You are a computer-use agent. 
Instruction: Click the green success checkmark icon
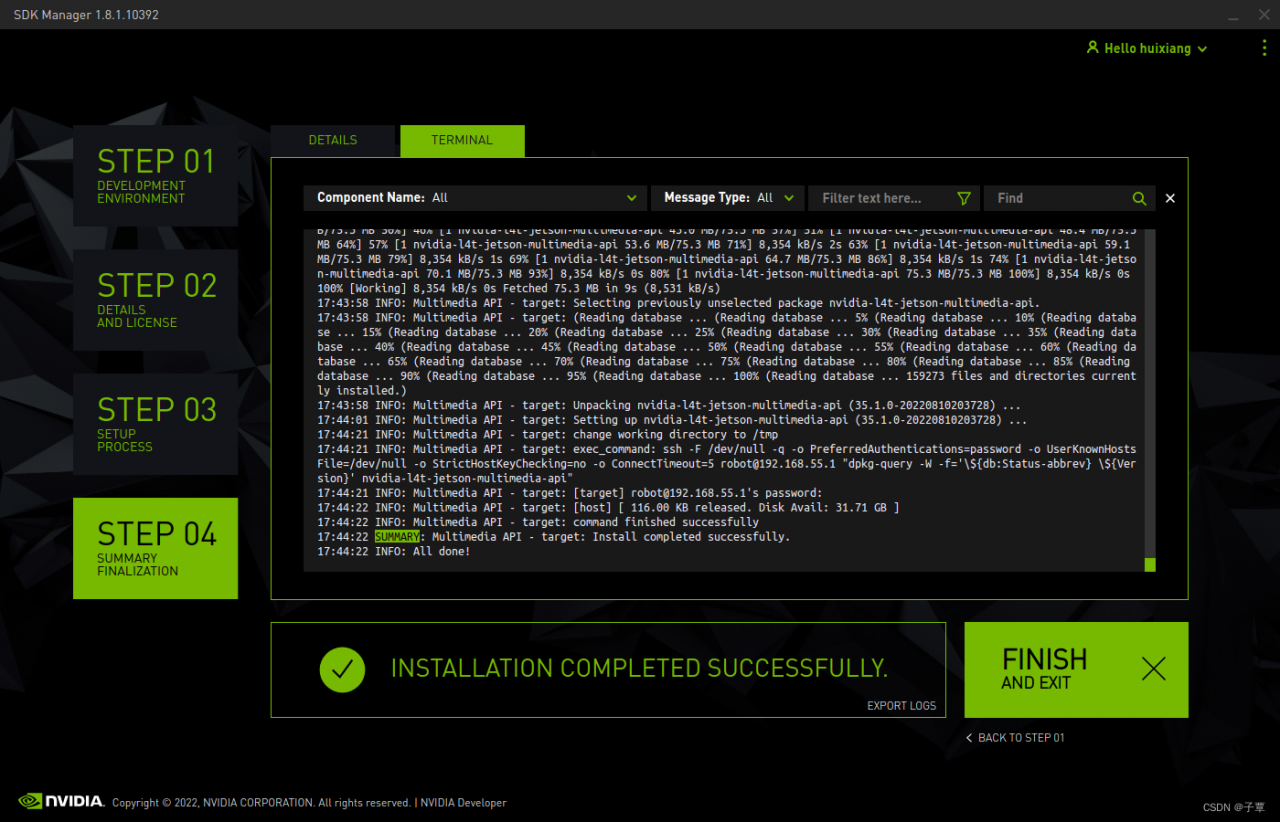coord(342,669)
